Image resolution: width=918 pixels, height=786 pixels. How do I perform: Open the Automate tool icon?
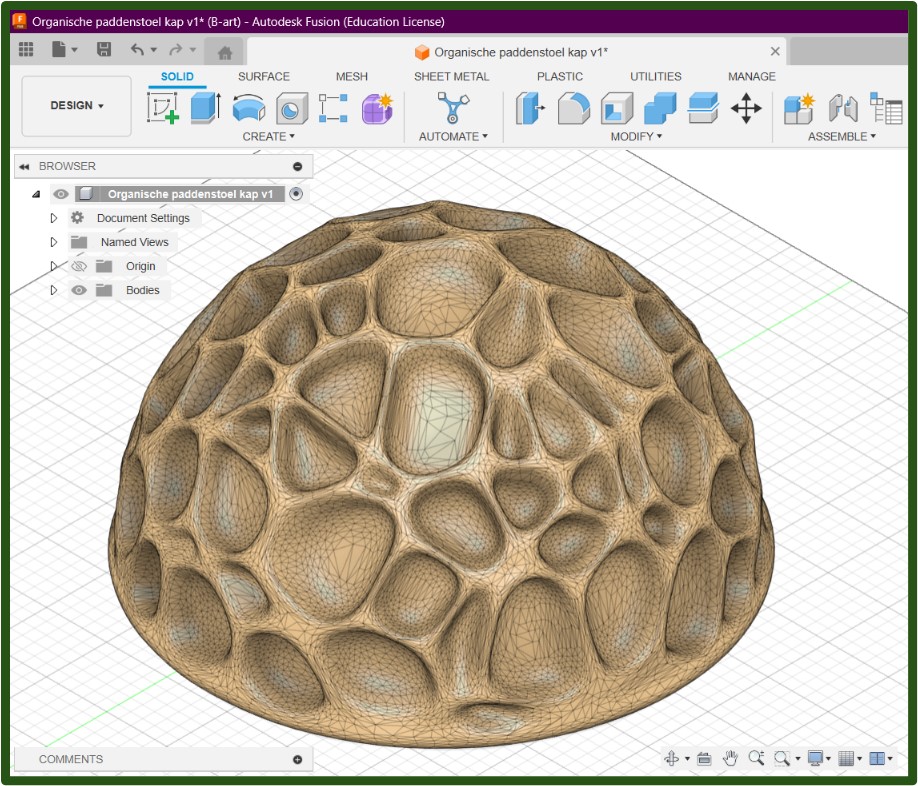pos(453,108)
